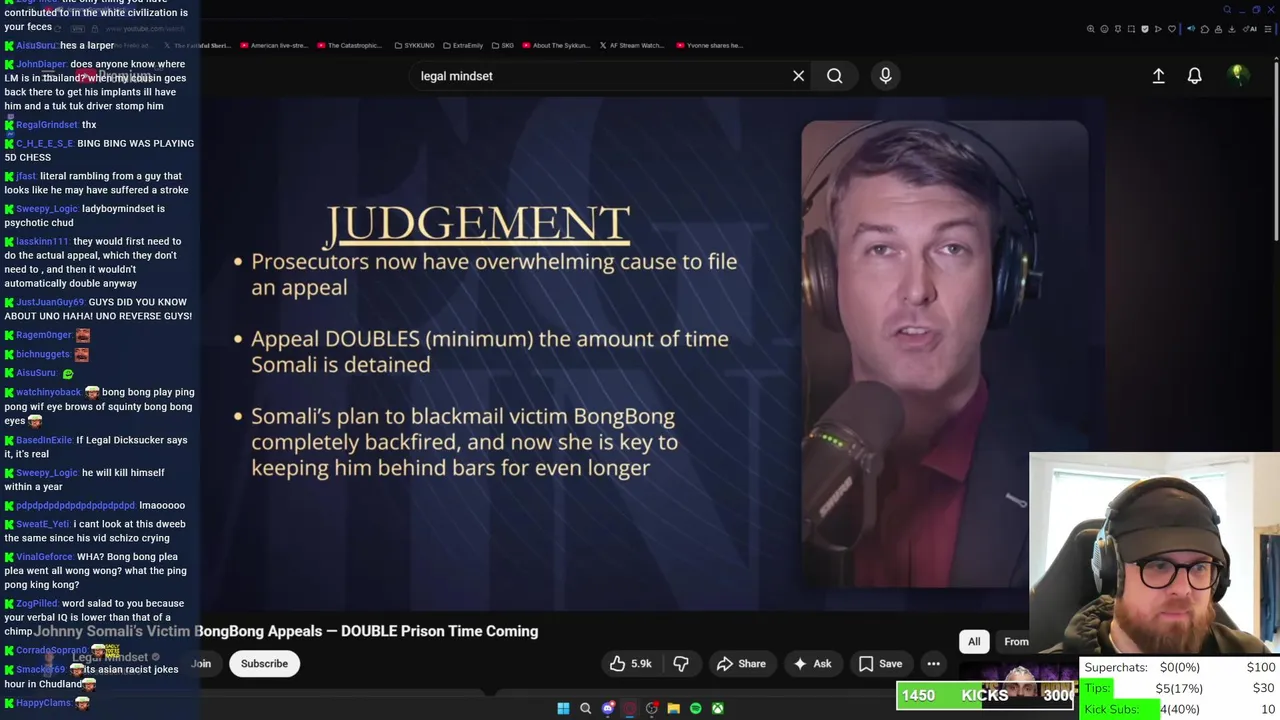Share the video

tap(741, 664)
